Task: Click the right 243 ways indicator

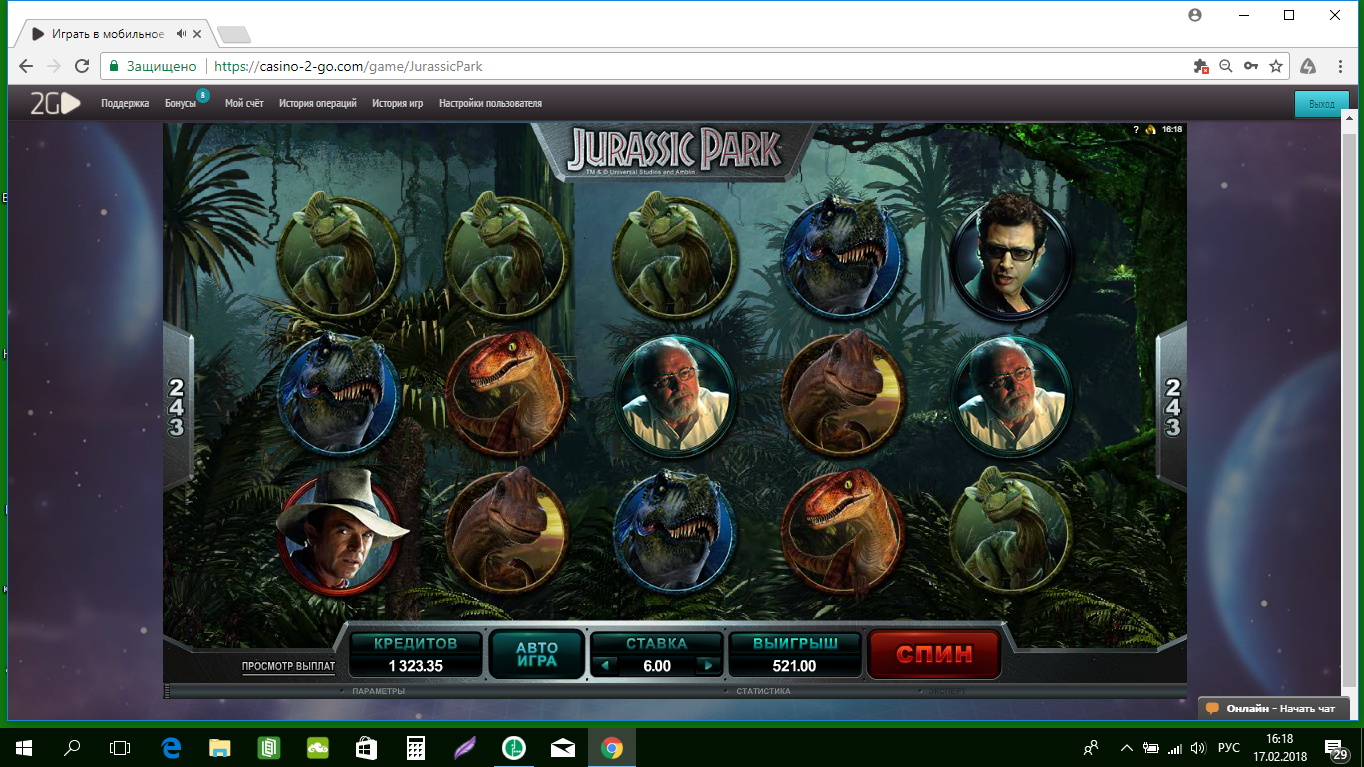Action: pyautogui.click(x=1172, y=407)
